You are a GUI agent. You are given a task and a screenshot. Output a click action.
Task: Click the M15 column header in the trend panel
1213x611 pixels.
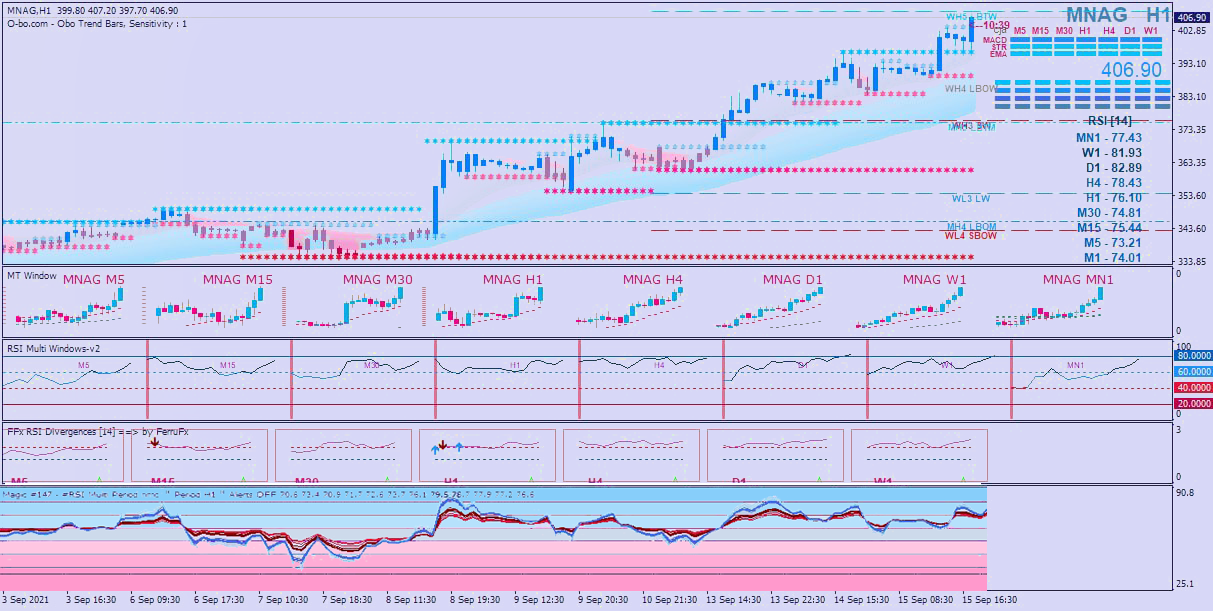pos(1041,31)
